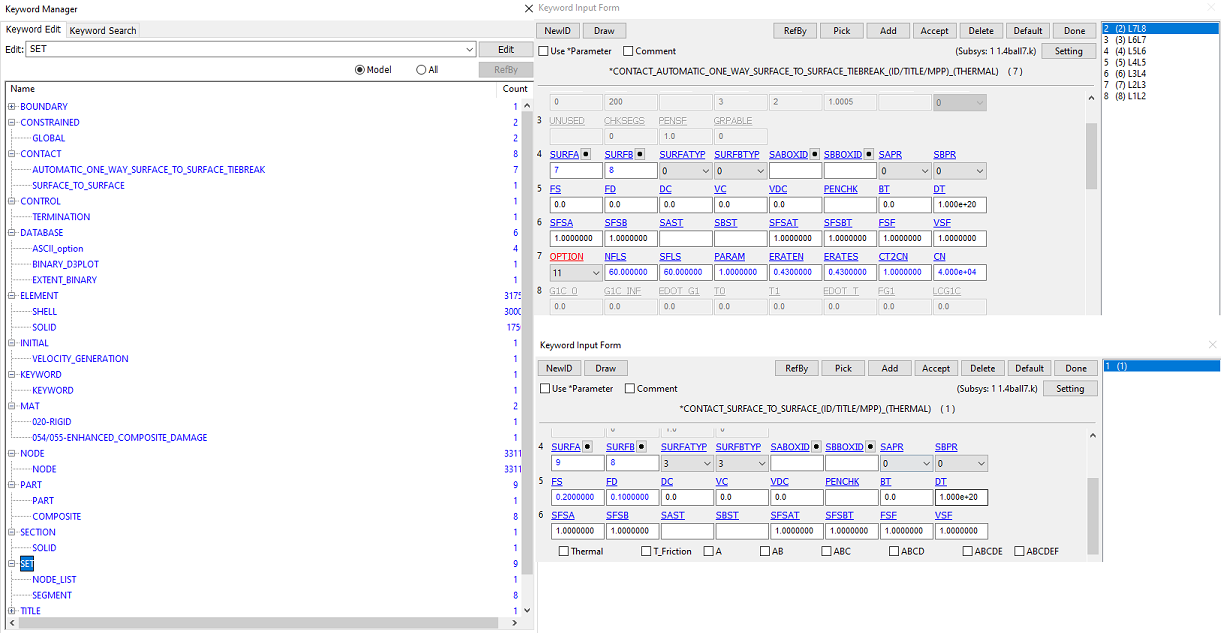
Task: Select VELOCITY_GENERATION under INITIAL
Action: coord(80,359)
